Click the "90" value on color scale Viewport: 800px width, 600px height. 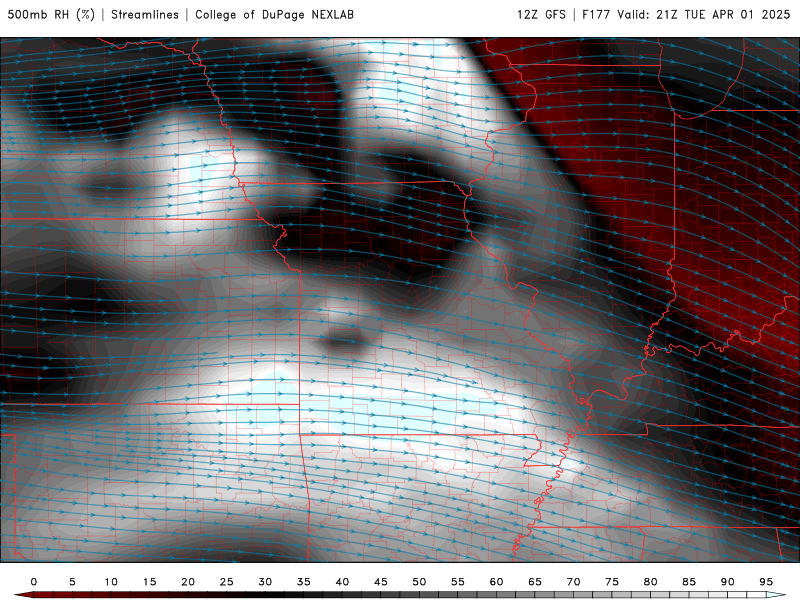pyautogui.click(x=728, y=582)
